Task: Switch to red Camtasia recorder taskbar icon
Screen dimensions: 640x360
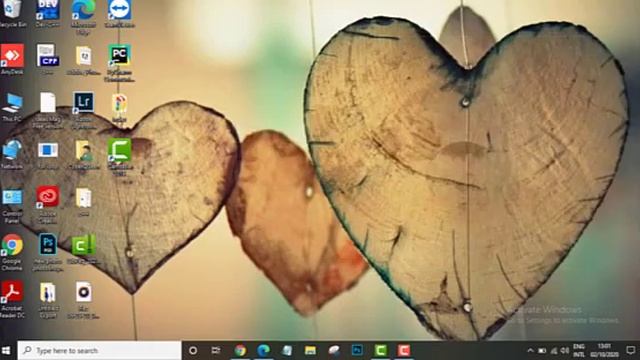Action: pyautogui.click(x=404, y=350)
